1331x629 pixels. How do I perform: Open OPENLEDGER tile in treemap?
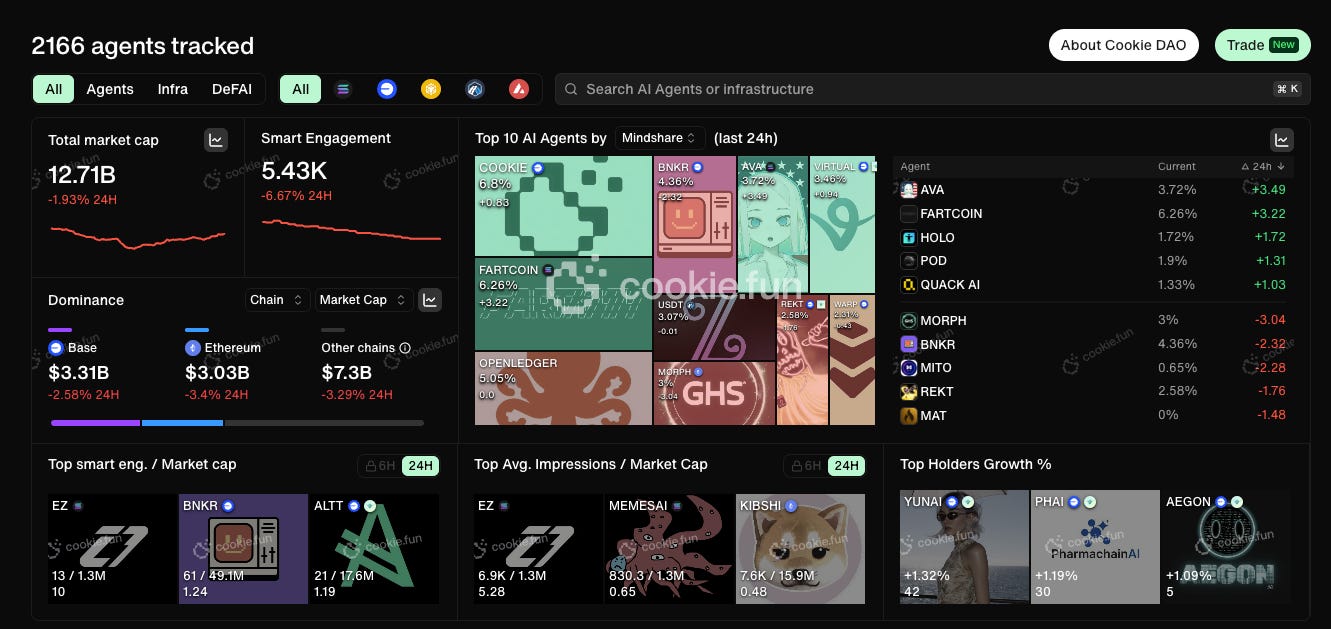point(563,388)
